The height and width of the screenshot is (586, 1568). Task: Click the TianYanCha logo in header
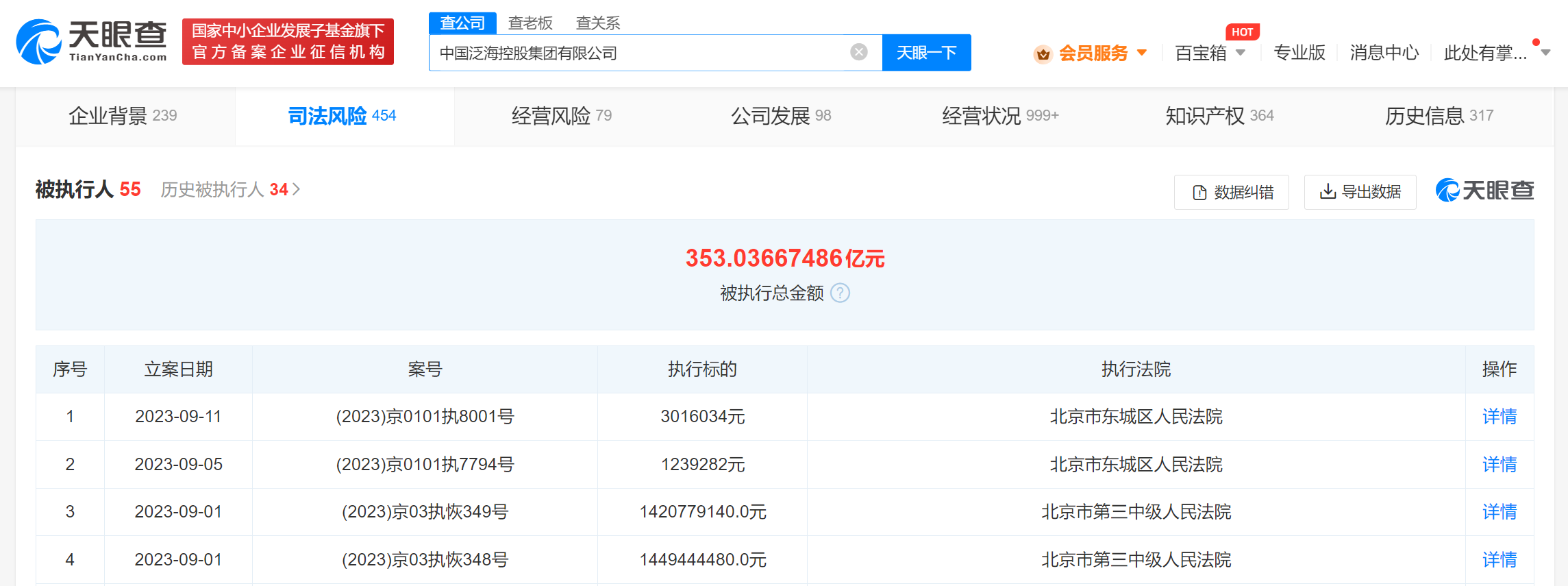(x=92, y=42)
